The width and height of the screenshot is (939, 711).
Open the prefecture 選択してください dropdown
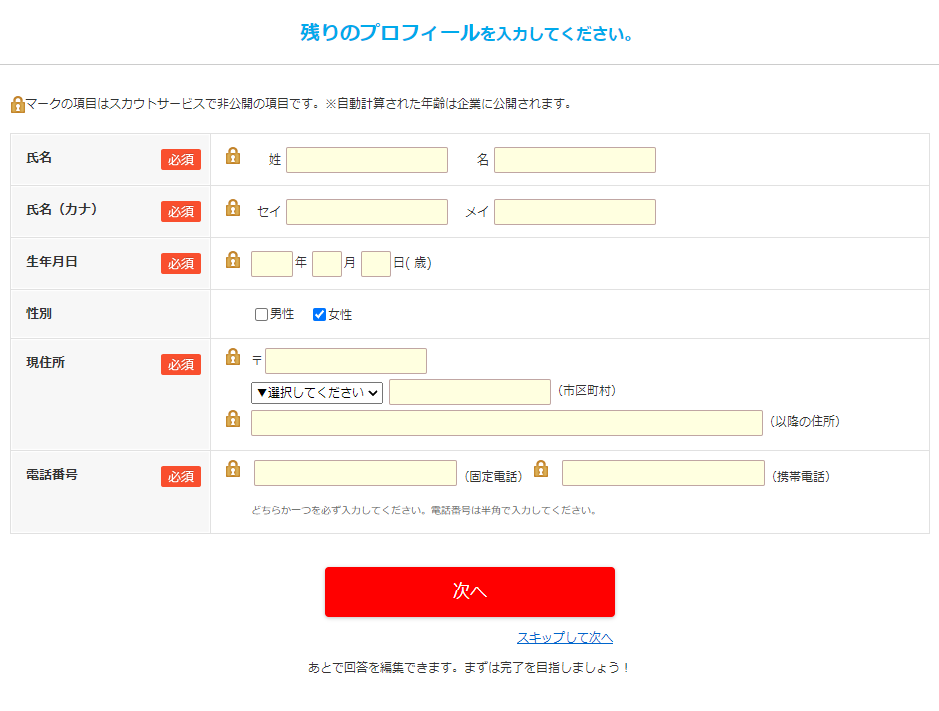click(317, 393)
